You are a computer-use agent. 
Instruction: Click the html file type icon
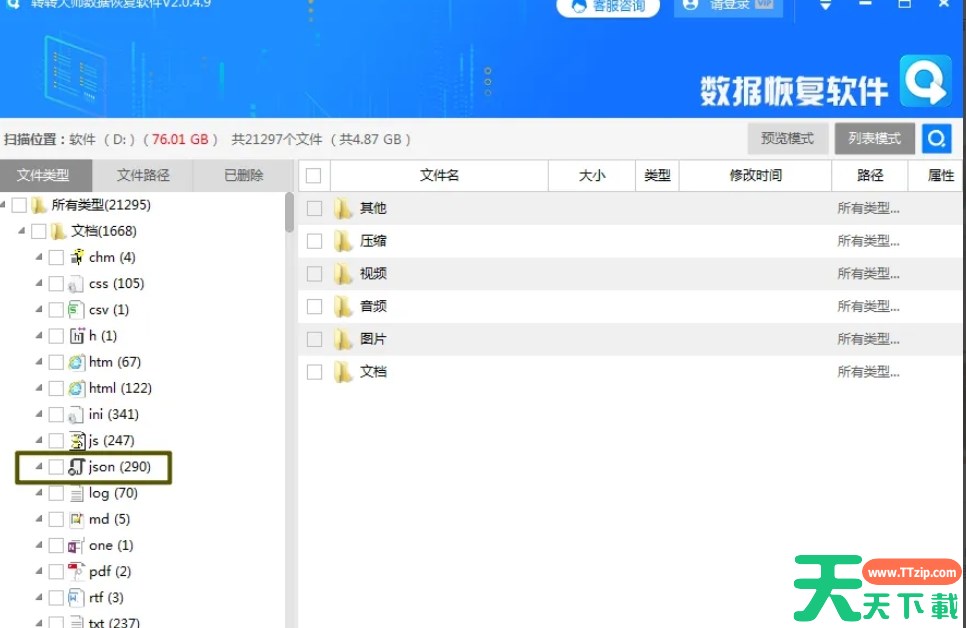click(77, 388)
